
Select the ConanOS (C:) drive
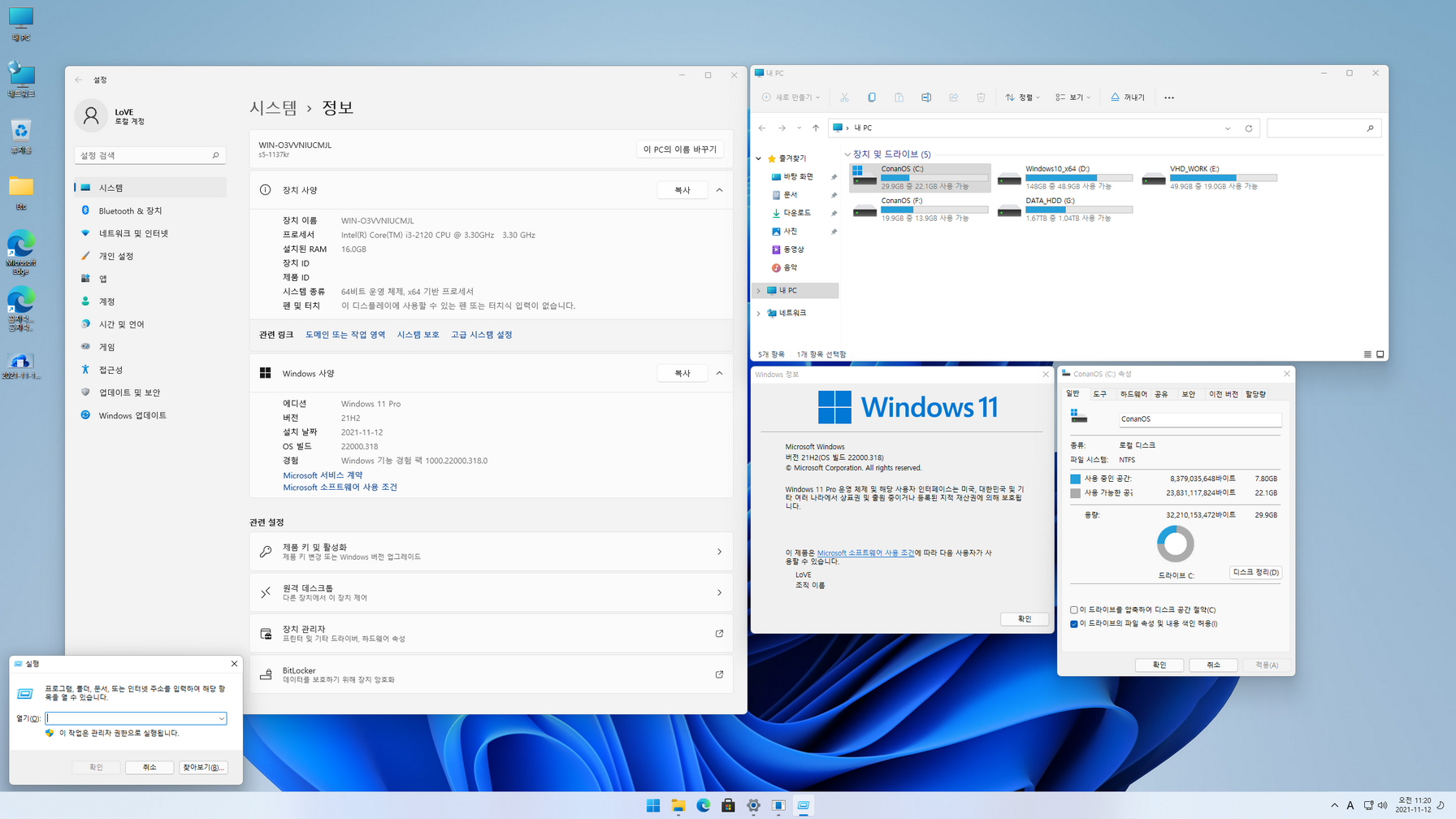click(920, 177)
